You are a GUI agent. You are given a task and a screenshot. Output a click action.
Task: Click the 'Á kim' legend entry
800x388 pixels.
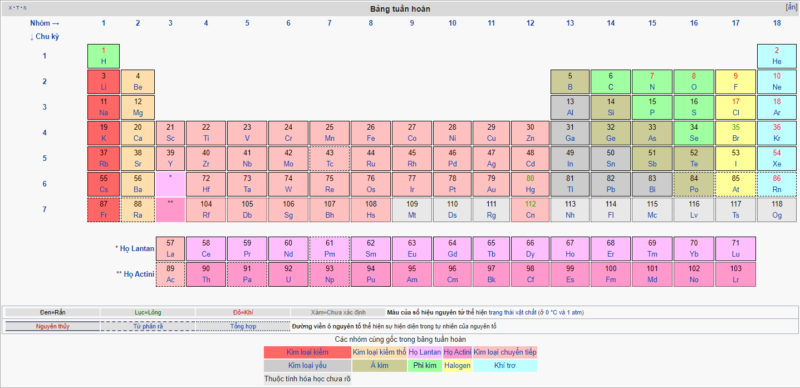click(379, 366)
